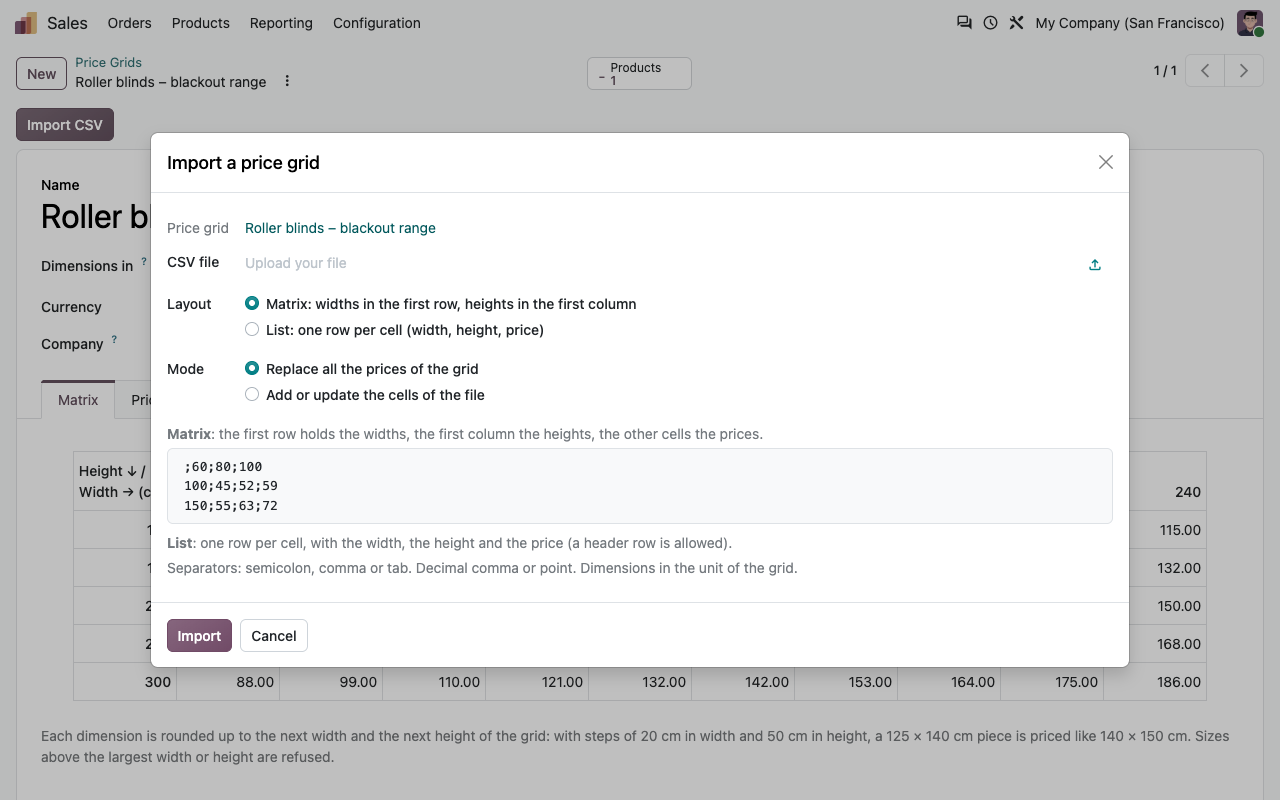The image size is (1280, 800).
Task: Click the 115.00 price cell
Action: click(x=1155, y=530)
